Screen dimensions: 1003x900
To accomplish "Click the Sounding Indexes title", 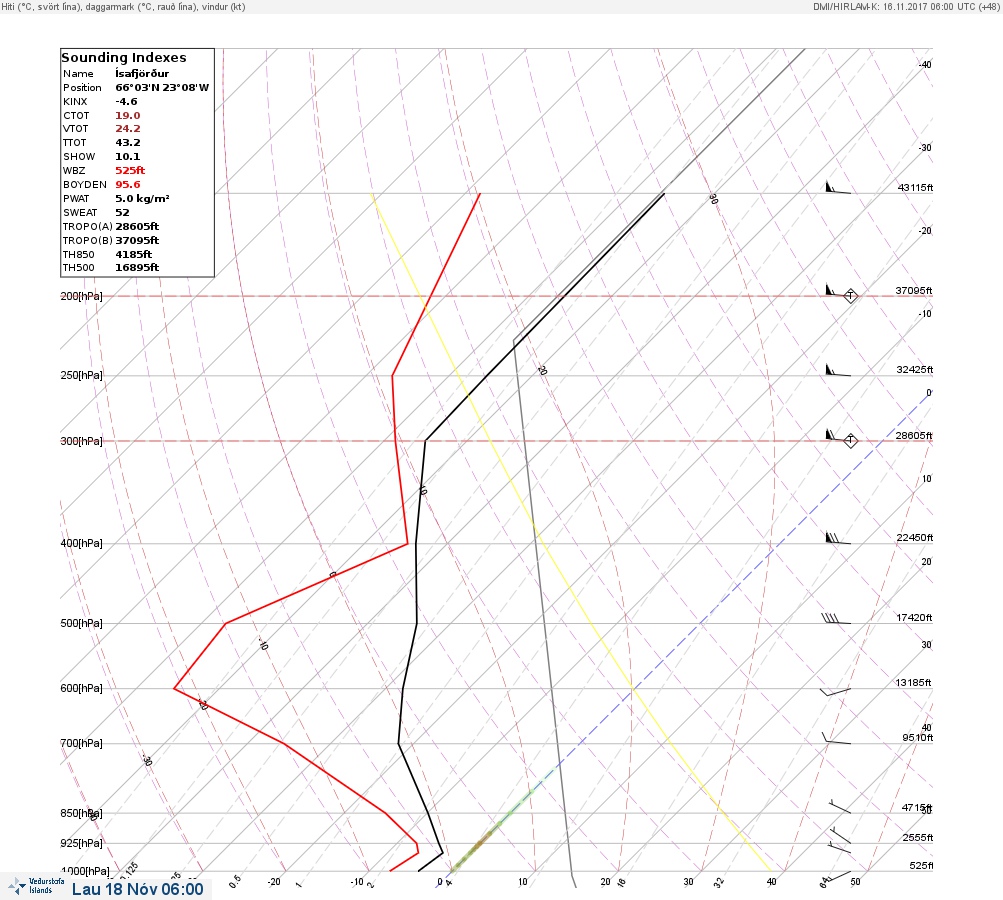I will click(x=123, y=58).
